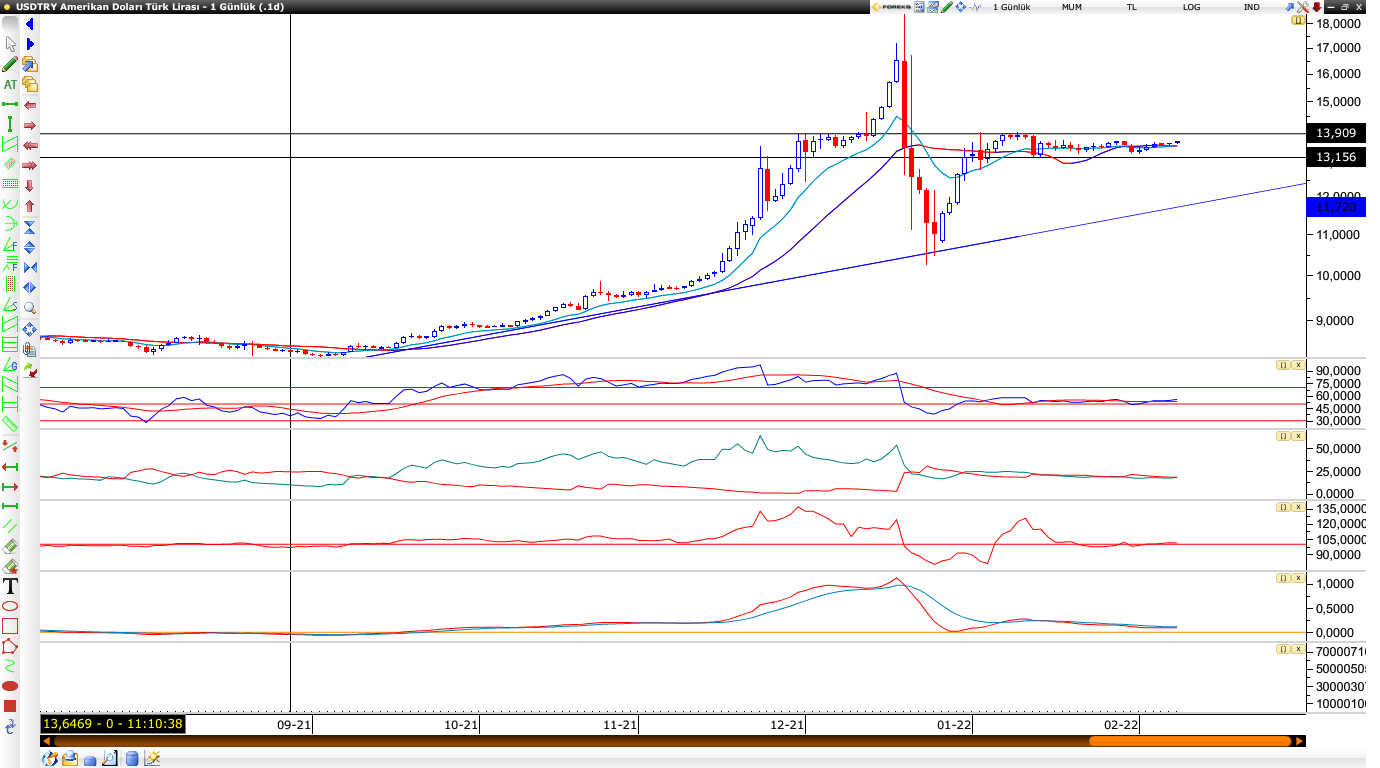Click the magnifier zoom icon
Screen dimensions: 1380x768
(x=30, y=309)
